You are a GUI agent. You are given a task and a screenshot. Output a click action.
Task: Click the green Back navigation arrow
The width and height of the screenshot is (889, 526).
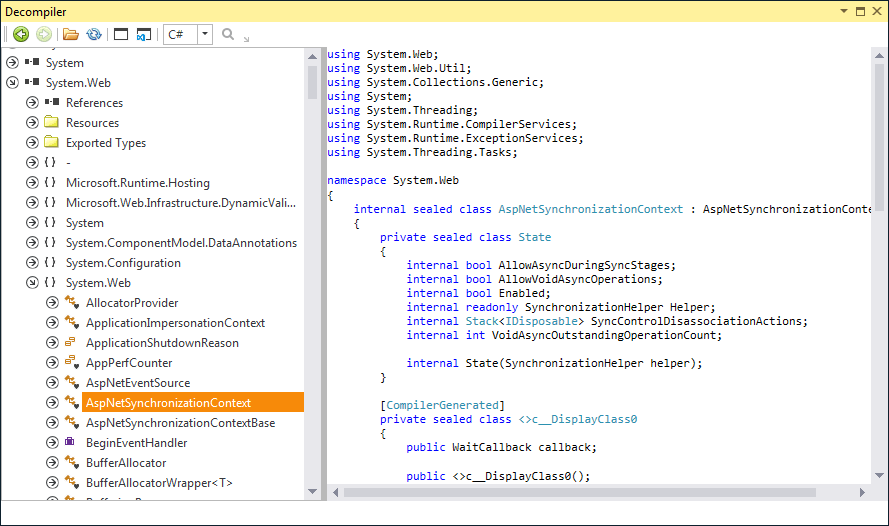point(20,34)
